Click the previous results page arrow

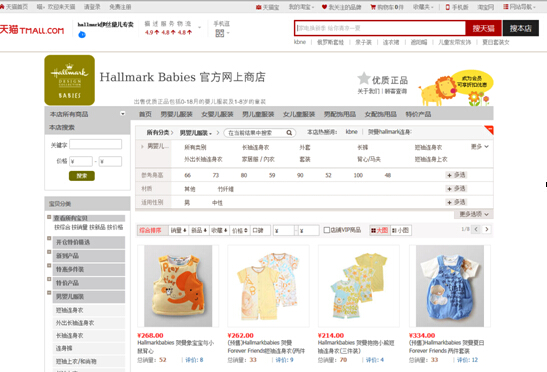[x=476, y=229]
